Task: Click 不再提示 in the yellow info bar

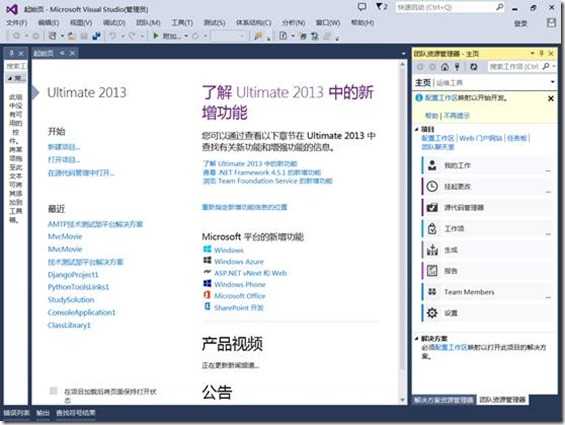Action: (457, 115)
